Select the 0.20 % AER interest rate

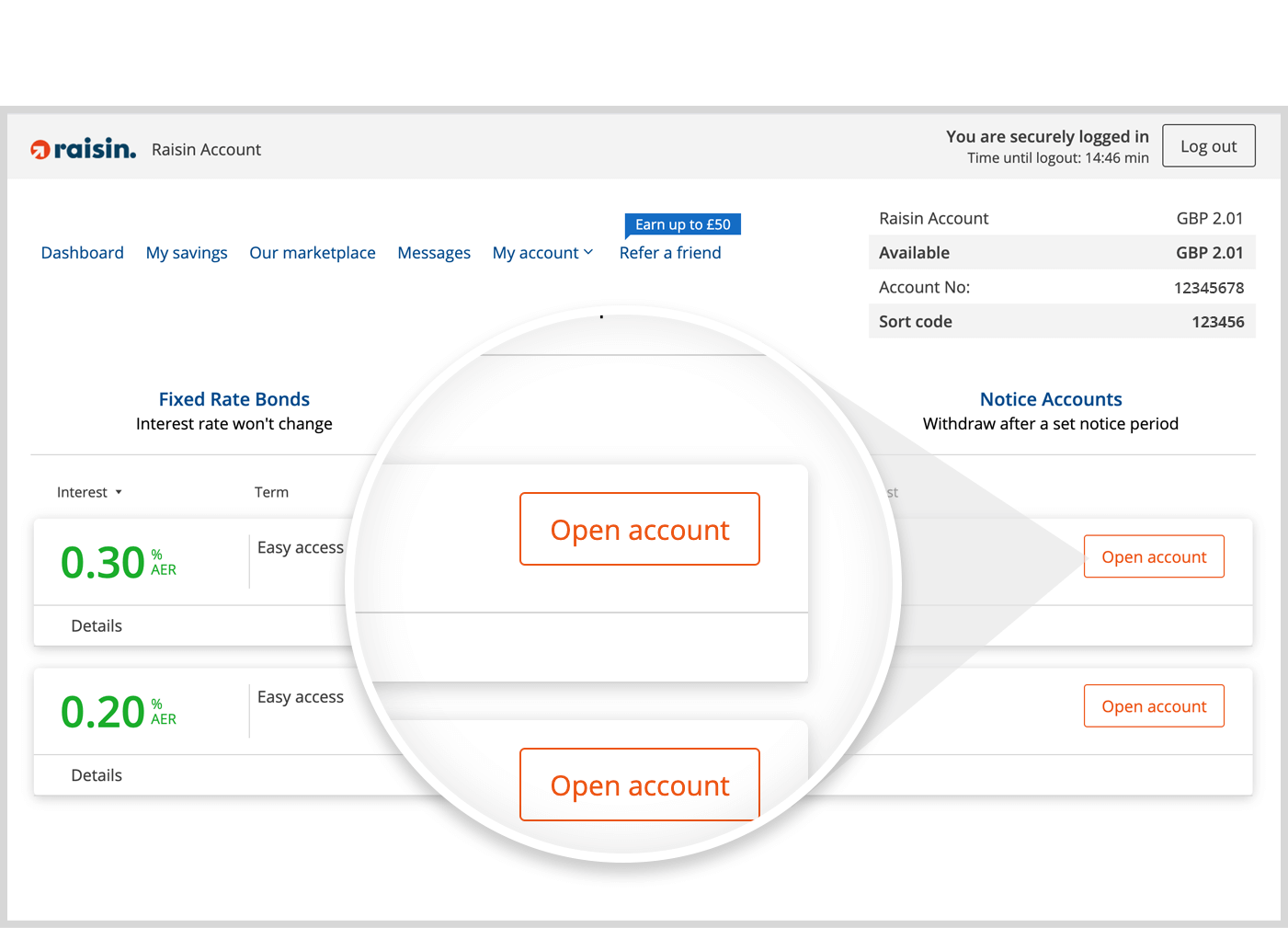coord(118,712)
